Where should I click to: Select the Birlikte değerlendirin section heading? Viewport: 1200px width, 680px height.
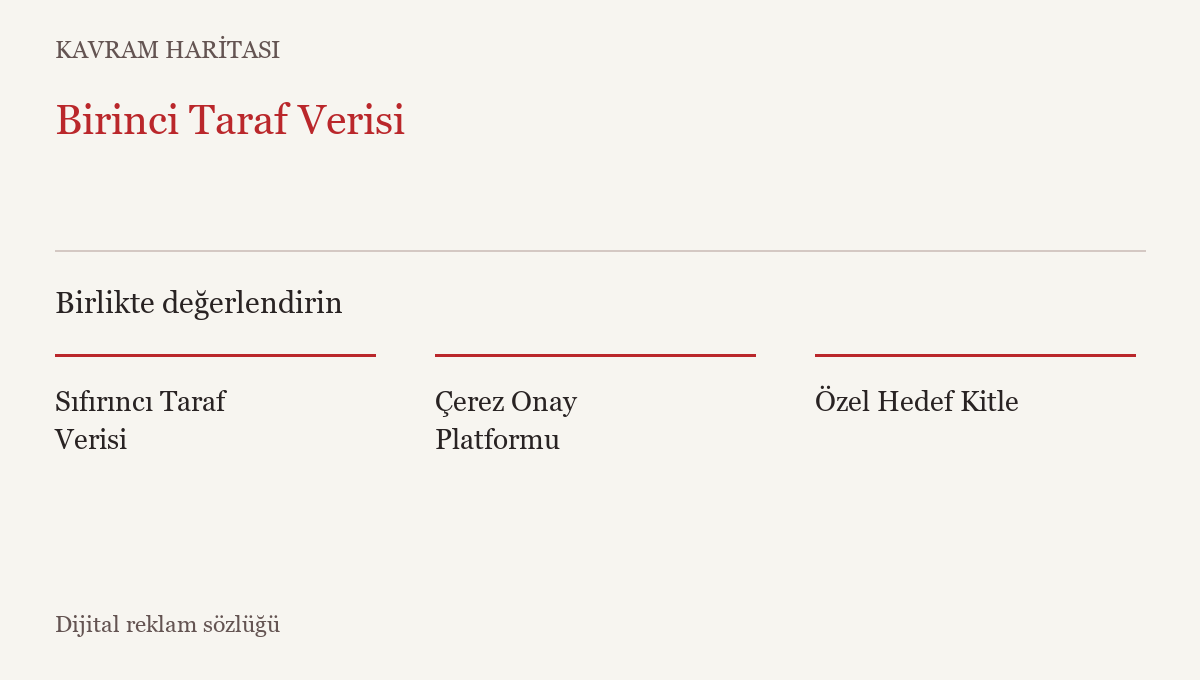(199, 303)
